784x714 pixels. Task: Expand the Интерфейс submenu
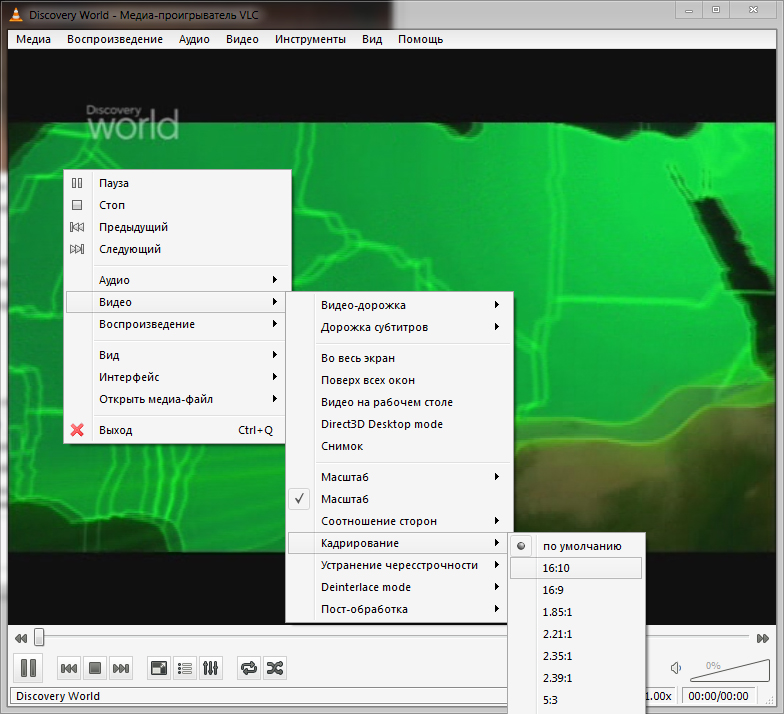[176, 377]
